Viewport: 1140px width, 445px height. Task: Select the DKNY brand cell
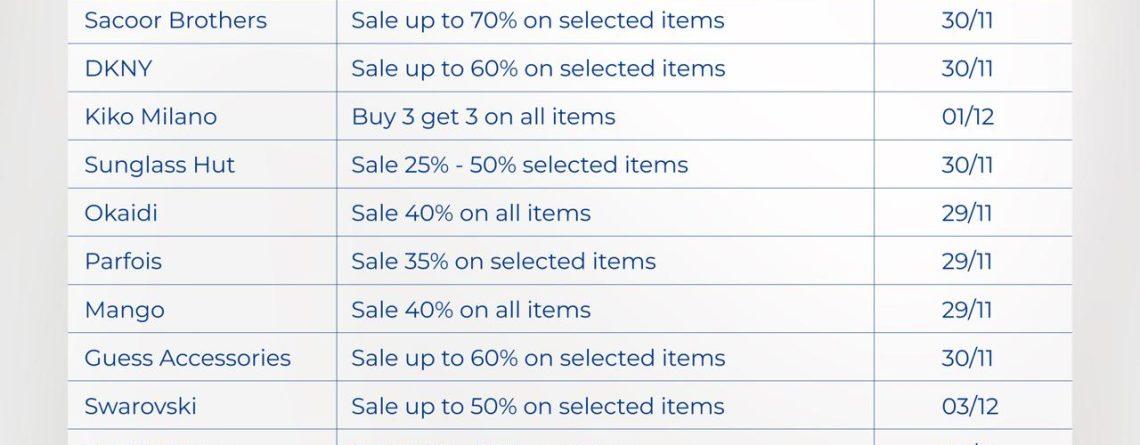118,68
